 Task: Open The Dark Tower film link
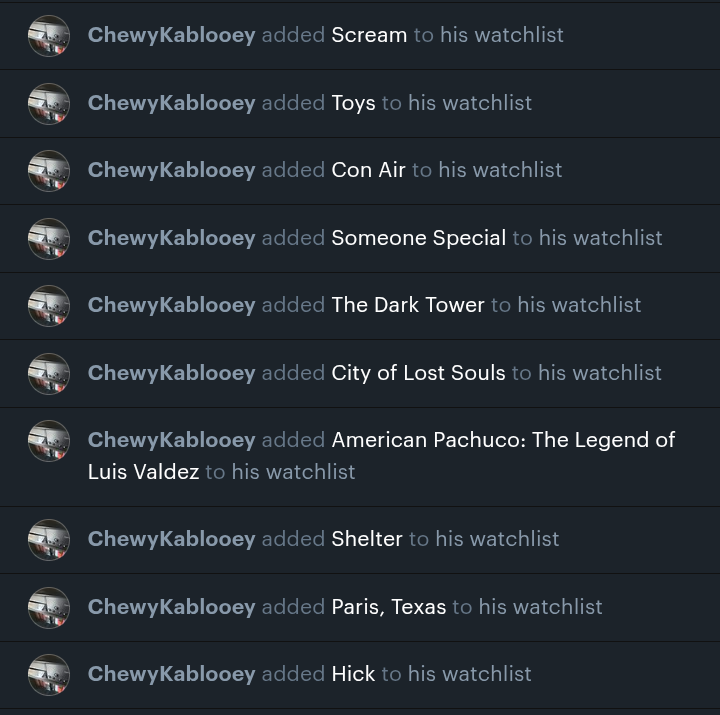408,305
